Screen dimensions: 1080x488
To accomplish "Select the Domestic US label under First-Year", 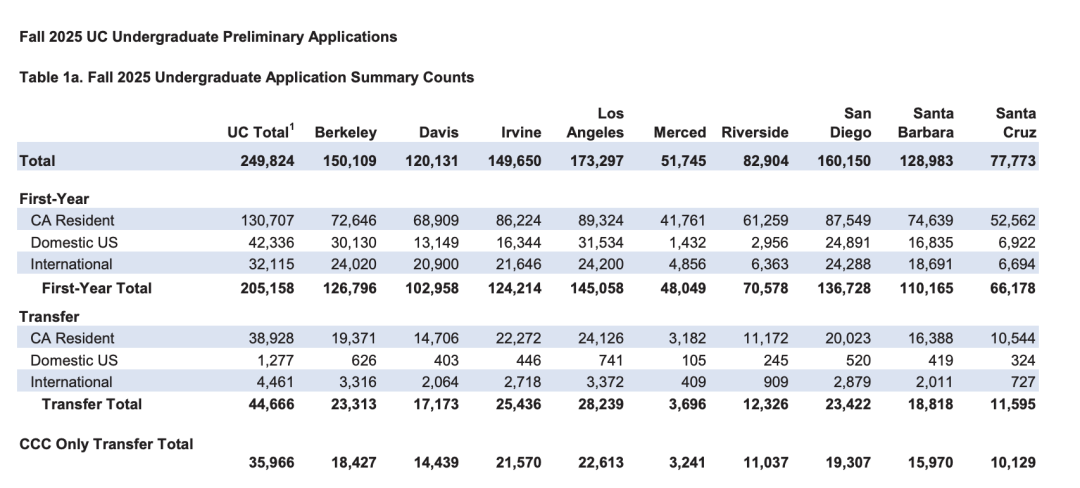I will click(72, 242).
